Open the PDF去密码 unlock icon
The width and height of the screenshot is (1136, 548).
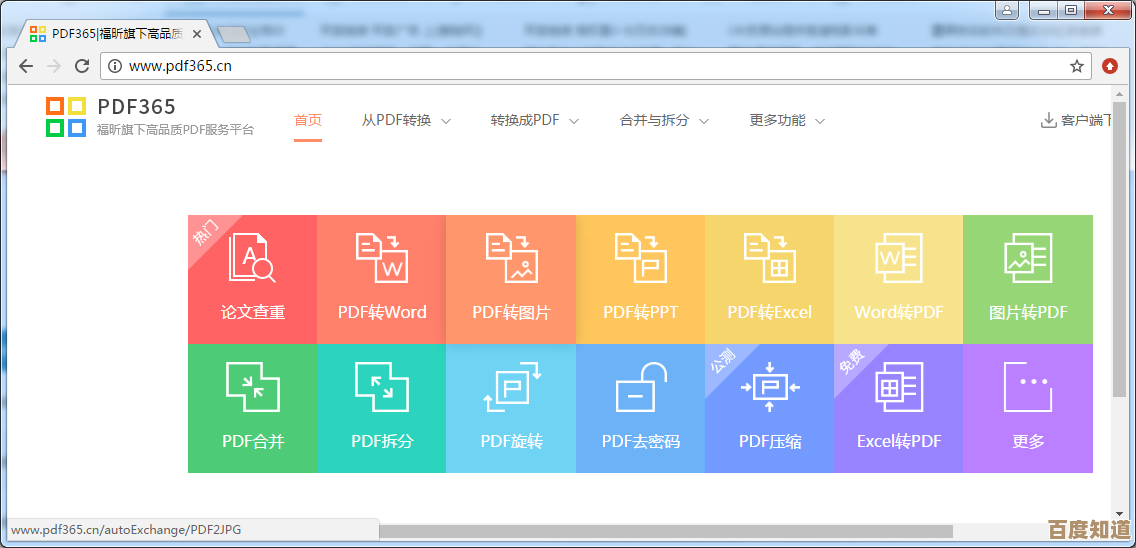(640, 387)
